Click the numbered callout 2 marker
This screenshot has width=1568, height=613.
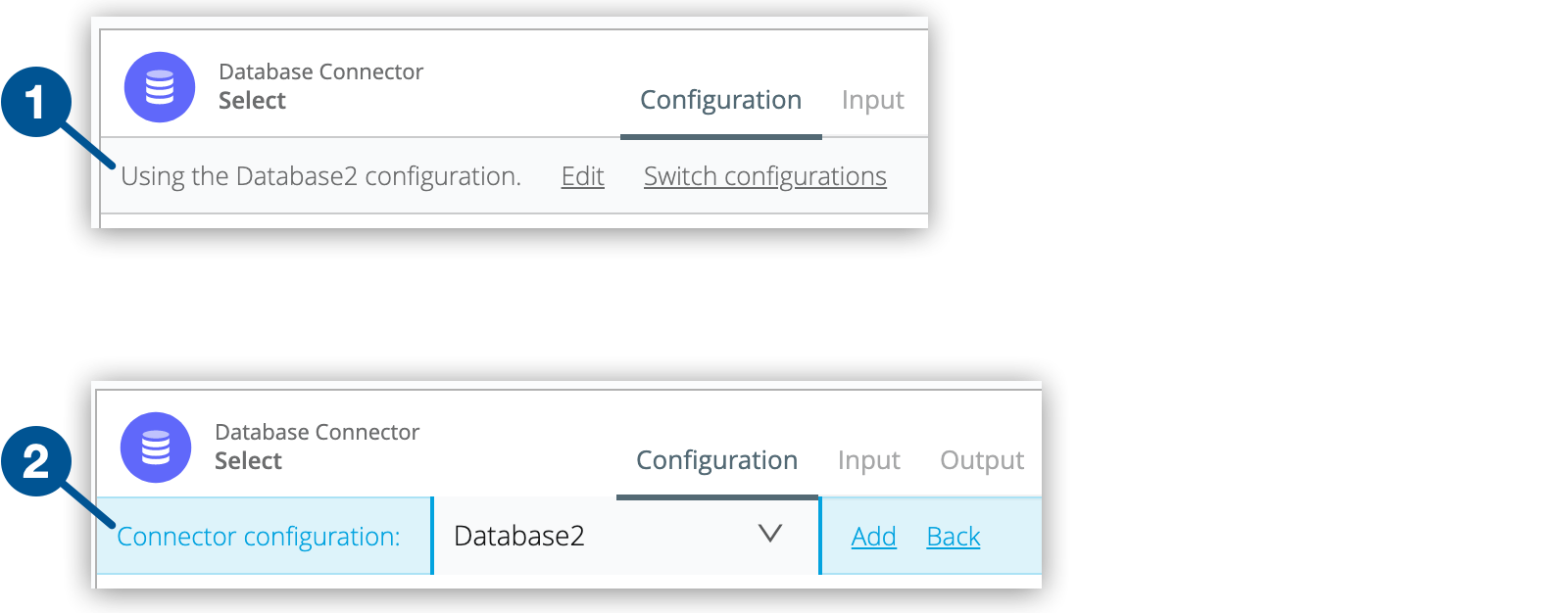[37, 462]
